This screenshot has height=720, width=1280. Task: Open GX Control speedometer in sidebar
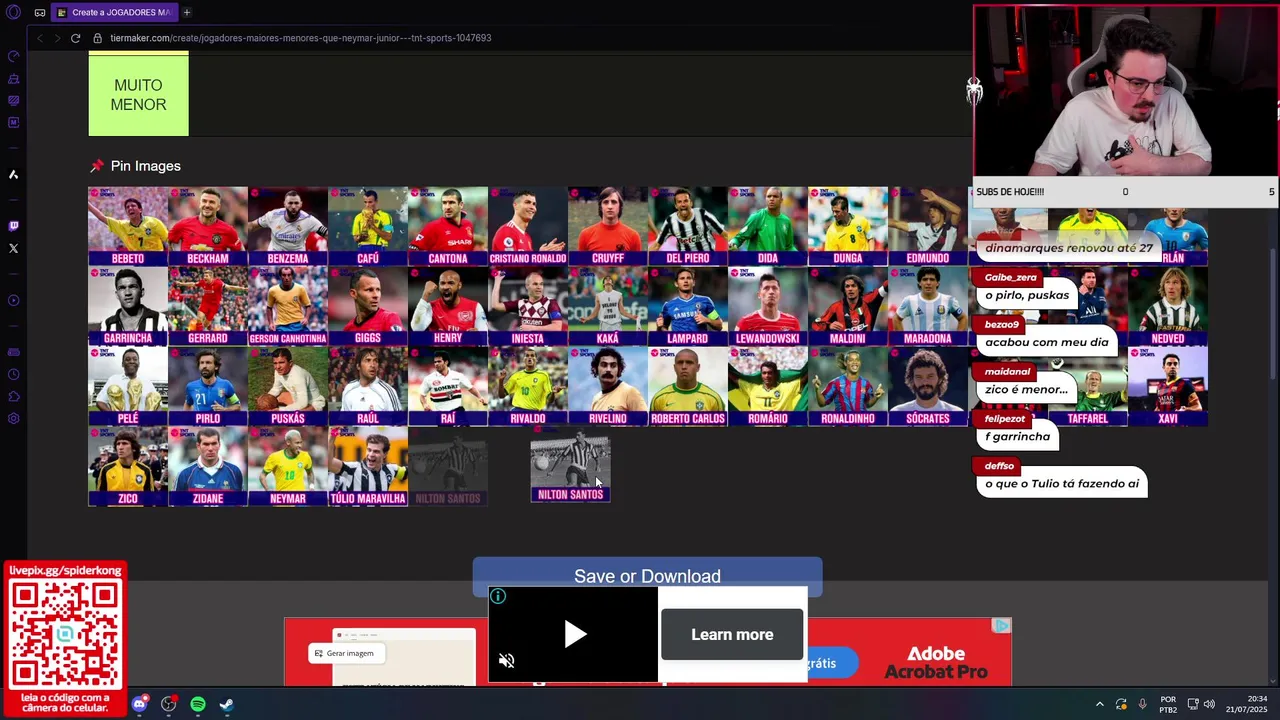(x=13, y=56)
